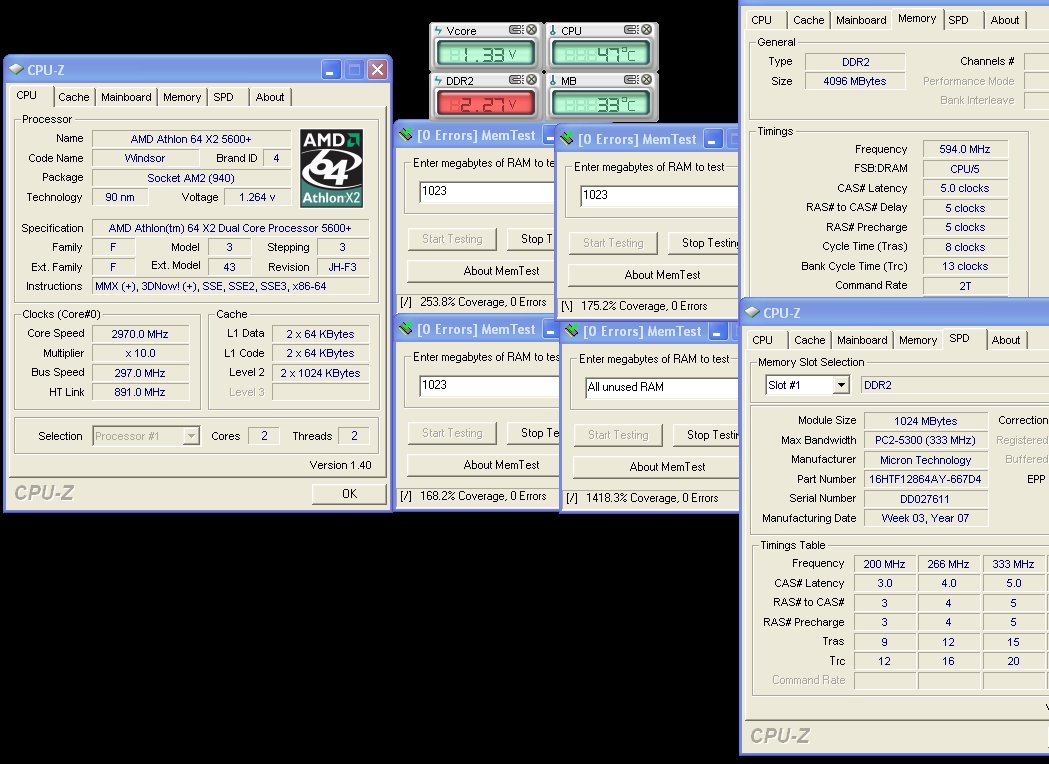This screenshot has width=1049, height=764.
Task: Open Memory tab in CPU-Z processor window
Action: [182, 97]
